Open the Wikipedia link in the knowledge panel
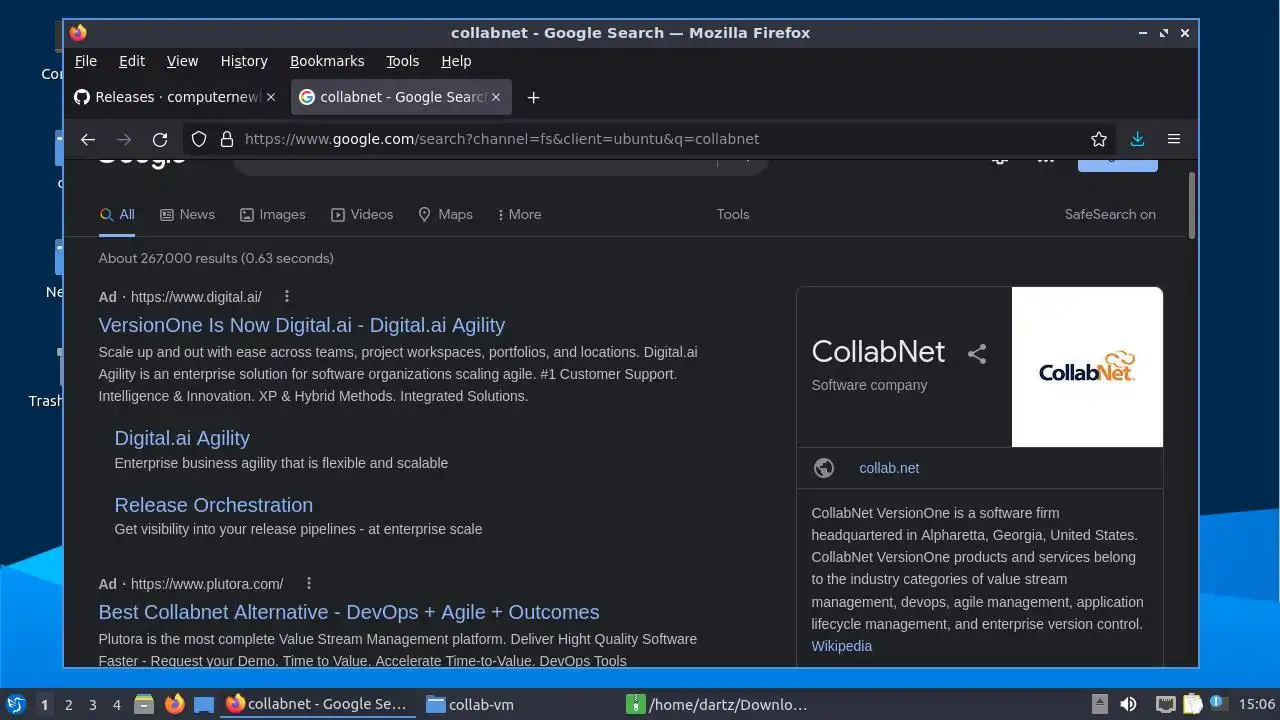The height and width of the screenshot is (720, 1280). pos(841,646)
